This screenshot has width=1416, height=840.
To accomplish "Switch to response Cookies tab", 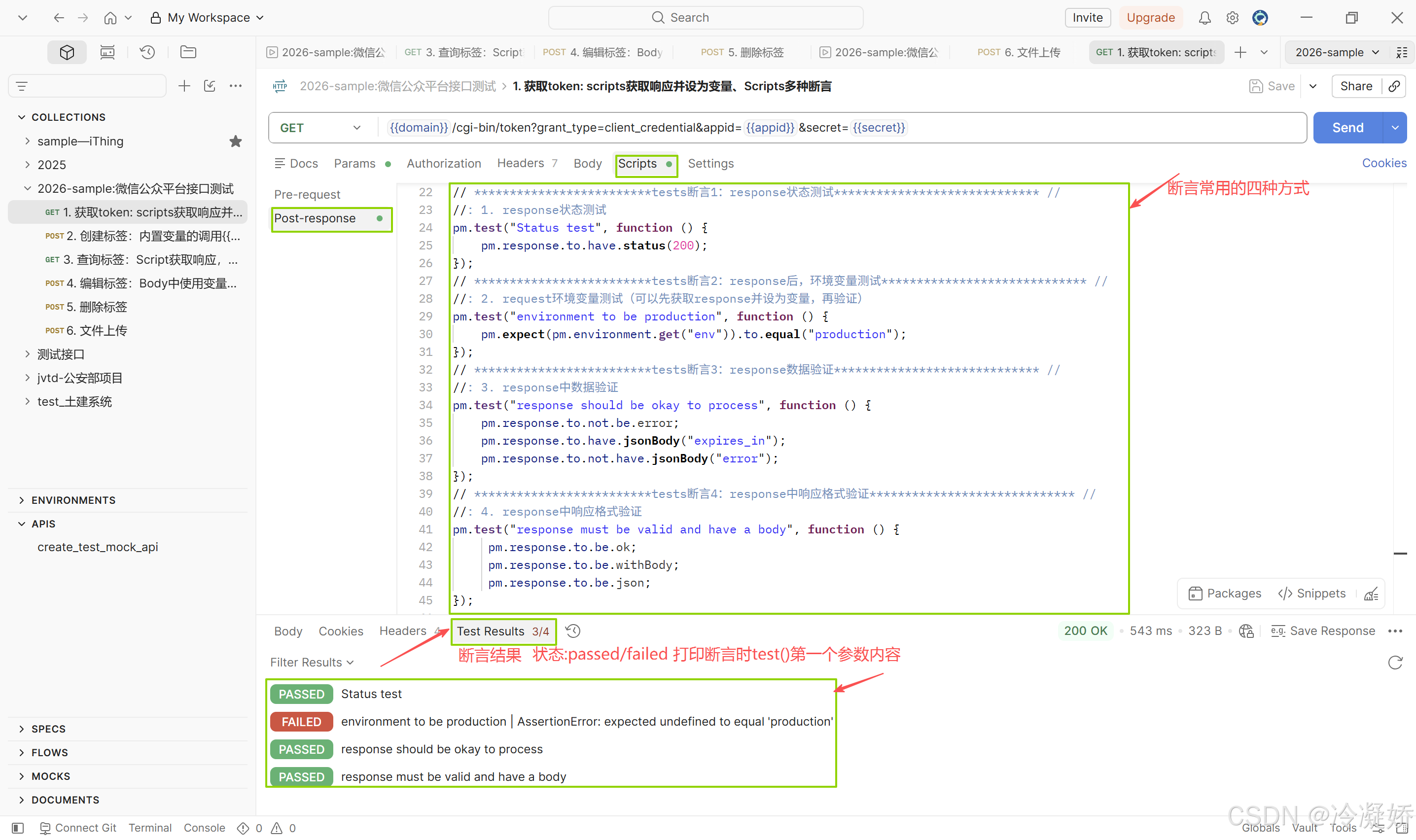I will pos(341,630).
